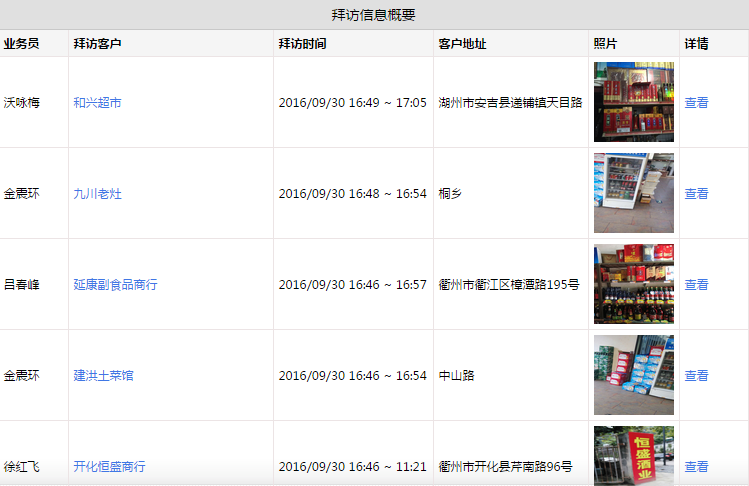Click the 详情 column header
Image resolution: width=749 pixels, height=486 pixels.
[696, 44]
